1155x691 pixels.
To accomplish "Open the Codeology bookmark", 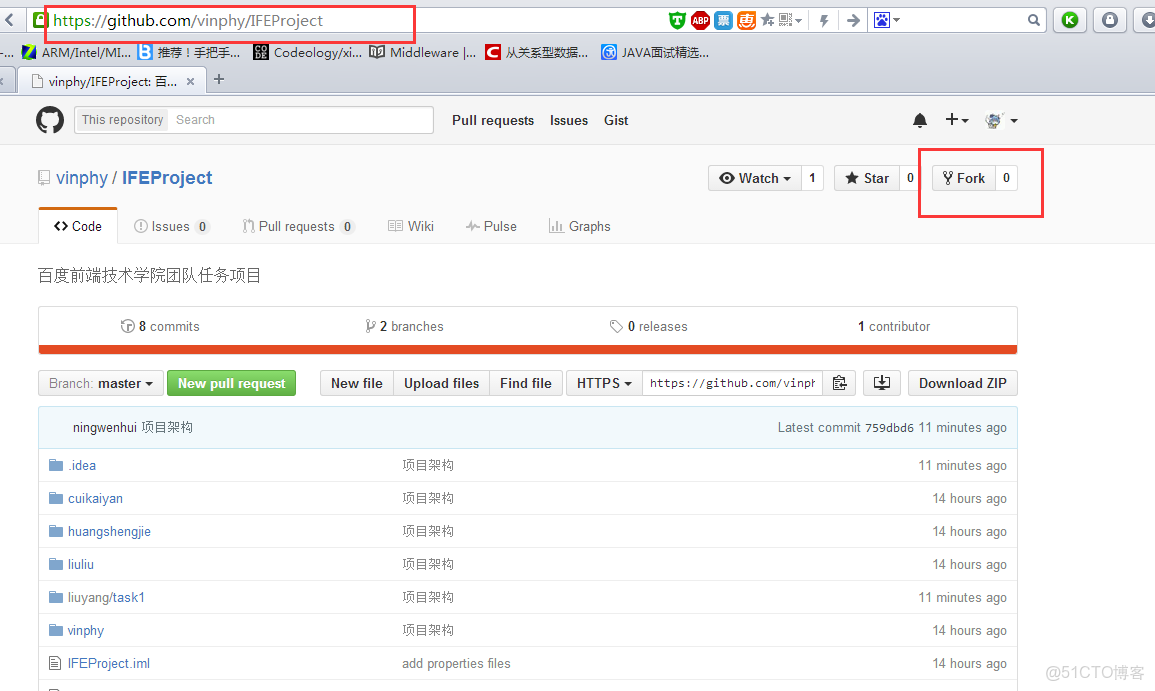I will click(307, 52).
